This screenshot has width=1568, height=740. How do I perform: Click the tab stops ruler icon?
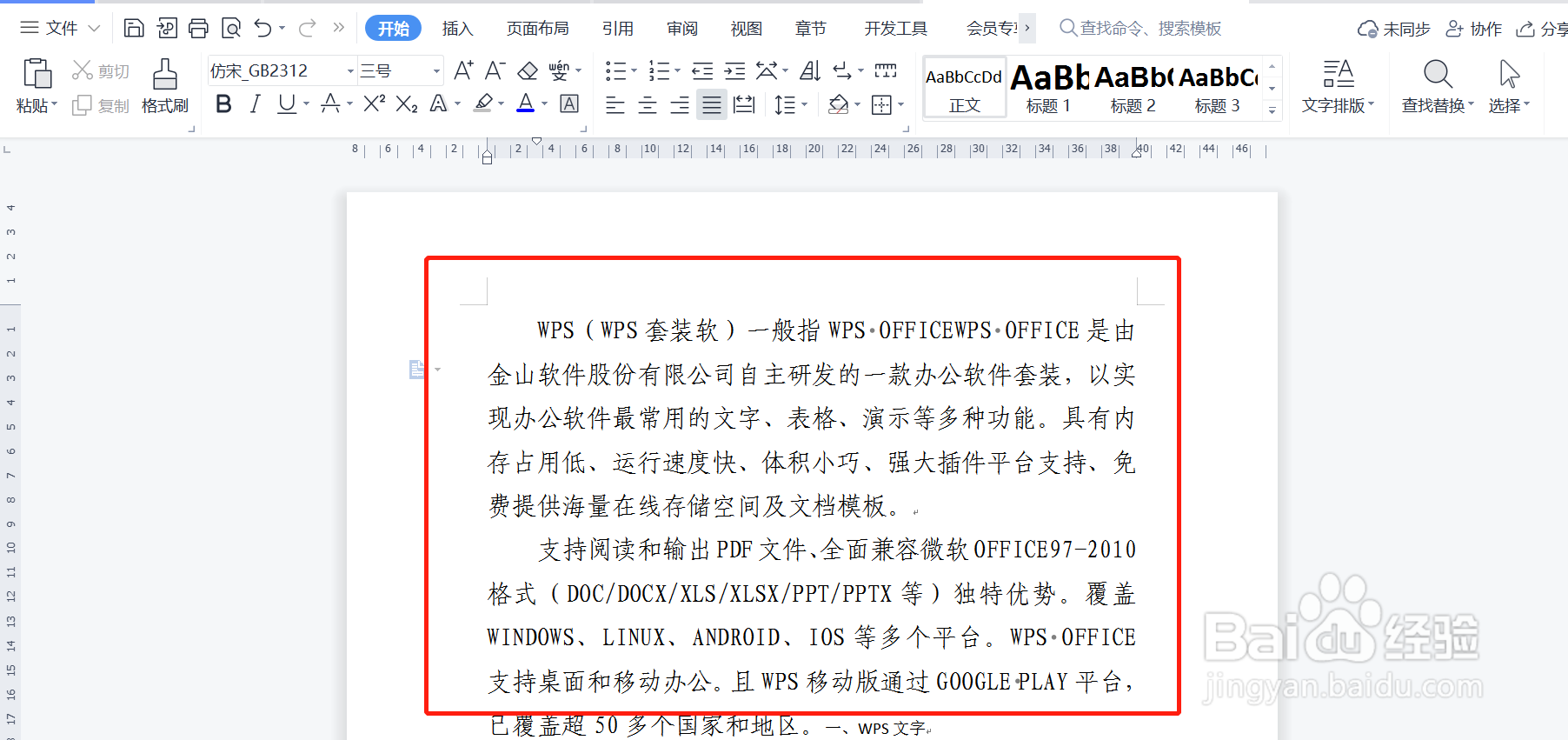[x=886, y=70]
